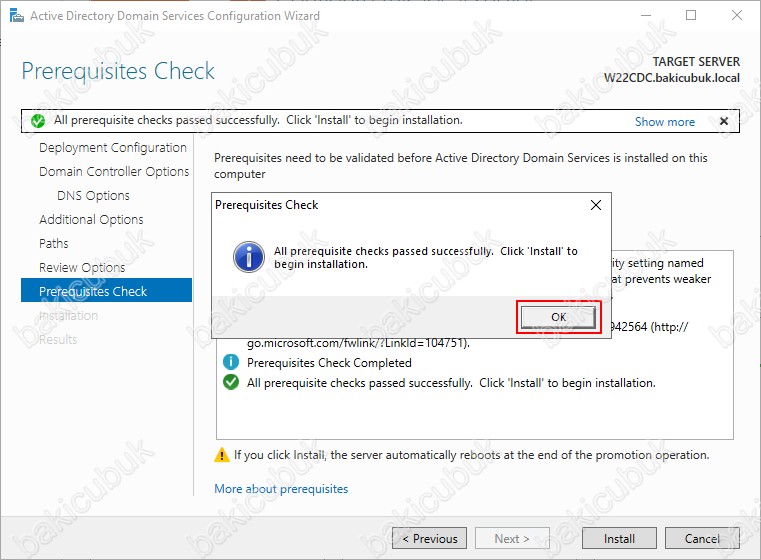Go back with Previous button

(x=430, y=538)
